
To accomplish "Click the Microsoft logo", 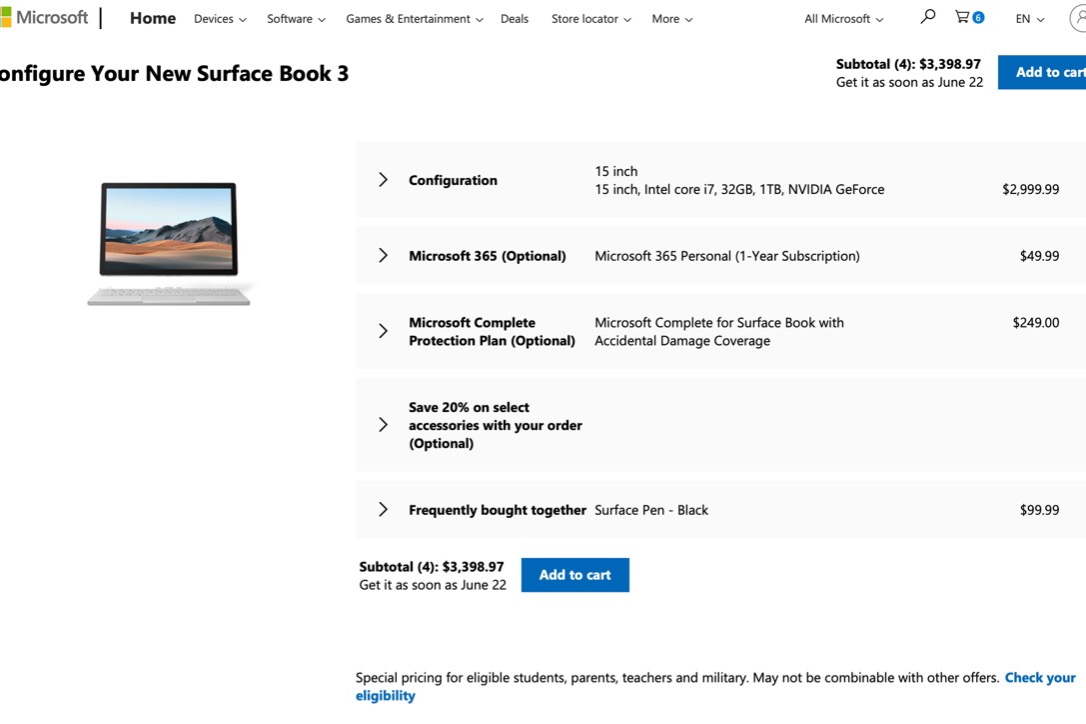I will (44, 18).
